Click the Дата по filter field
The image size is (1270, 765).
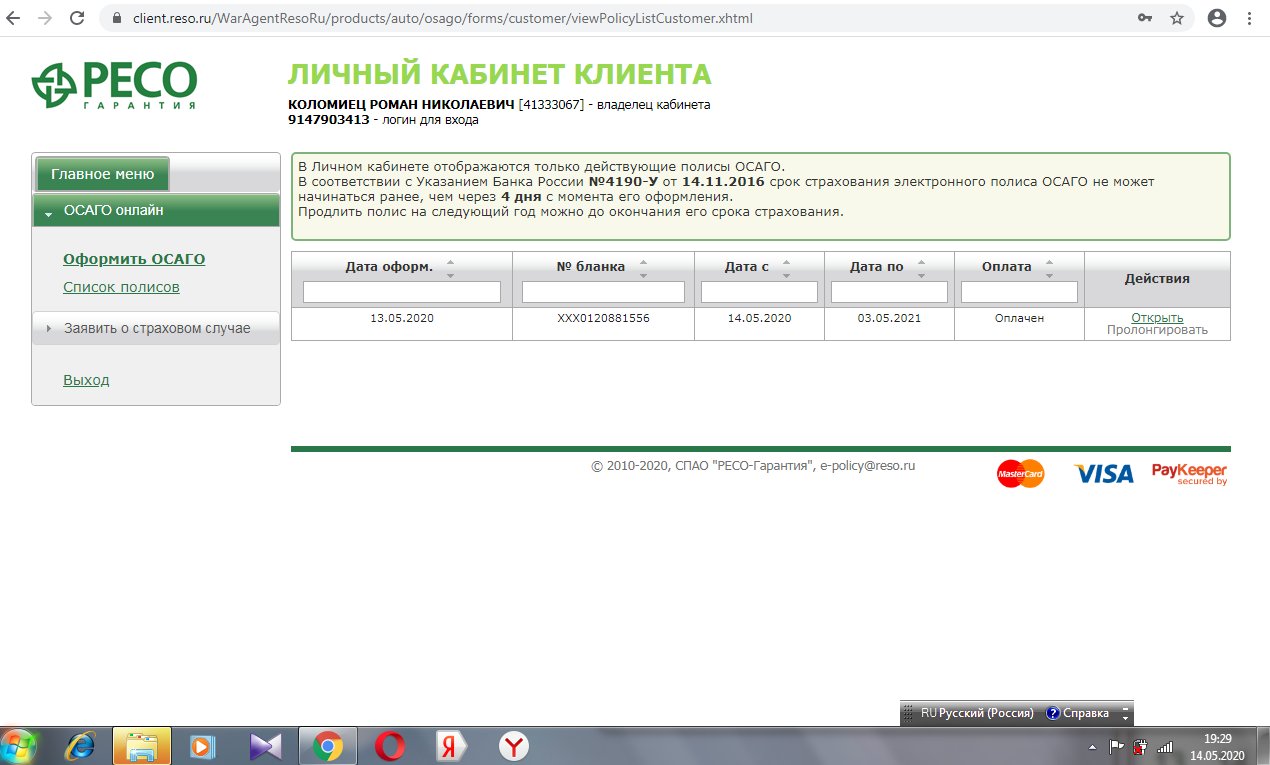(x=889, y=292)
